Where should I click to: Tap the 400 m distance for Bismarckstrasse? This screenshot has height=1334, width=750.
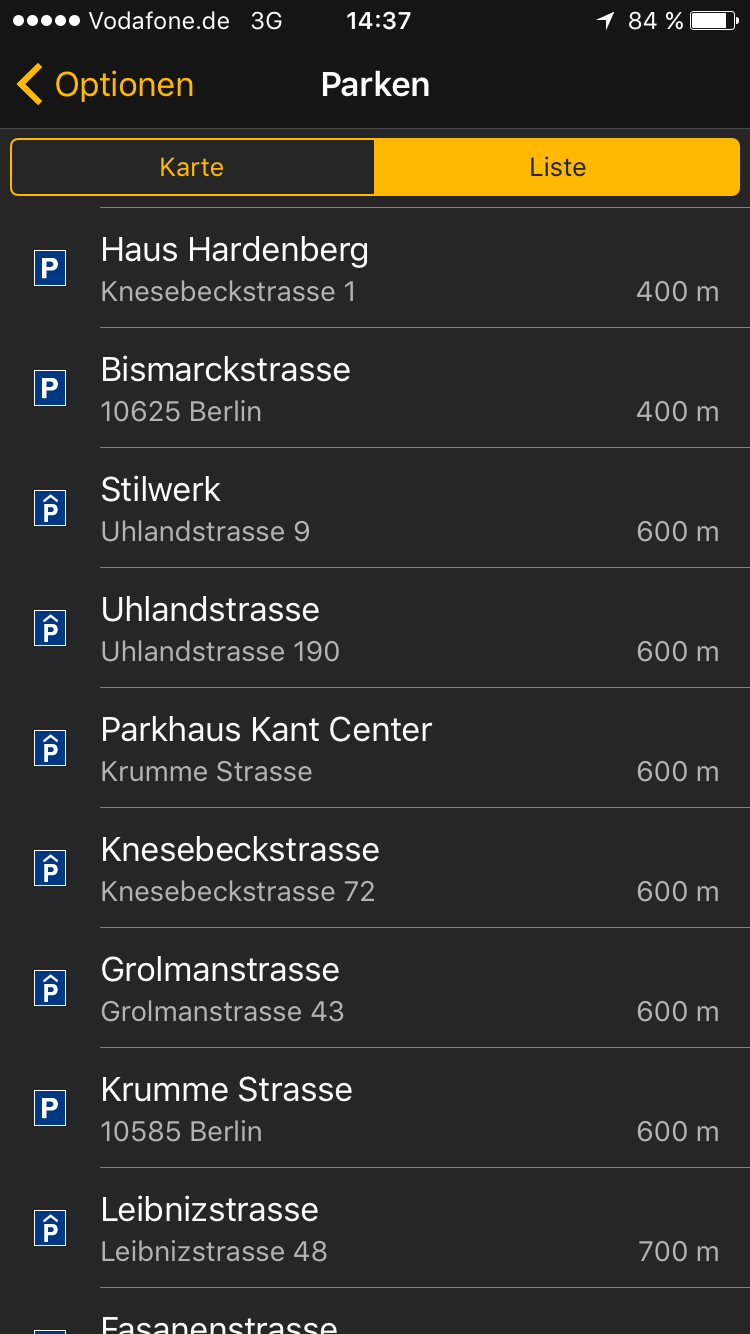(677, 411)
